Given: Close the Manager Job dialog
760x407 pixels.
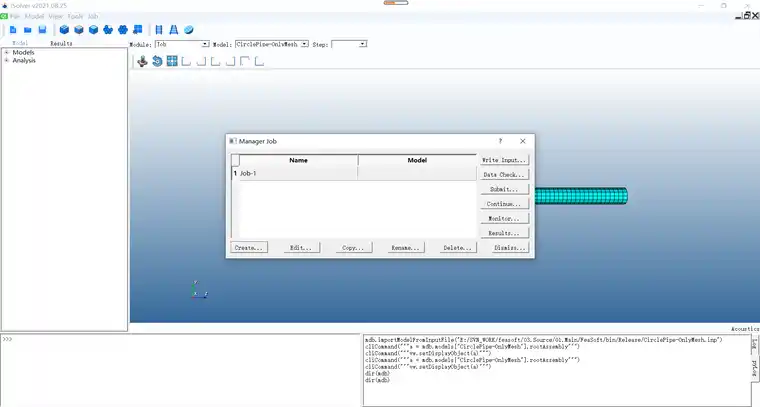Looking at the screenshot, I should (x=522, y=141).
